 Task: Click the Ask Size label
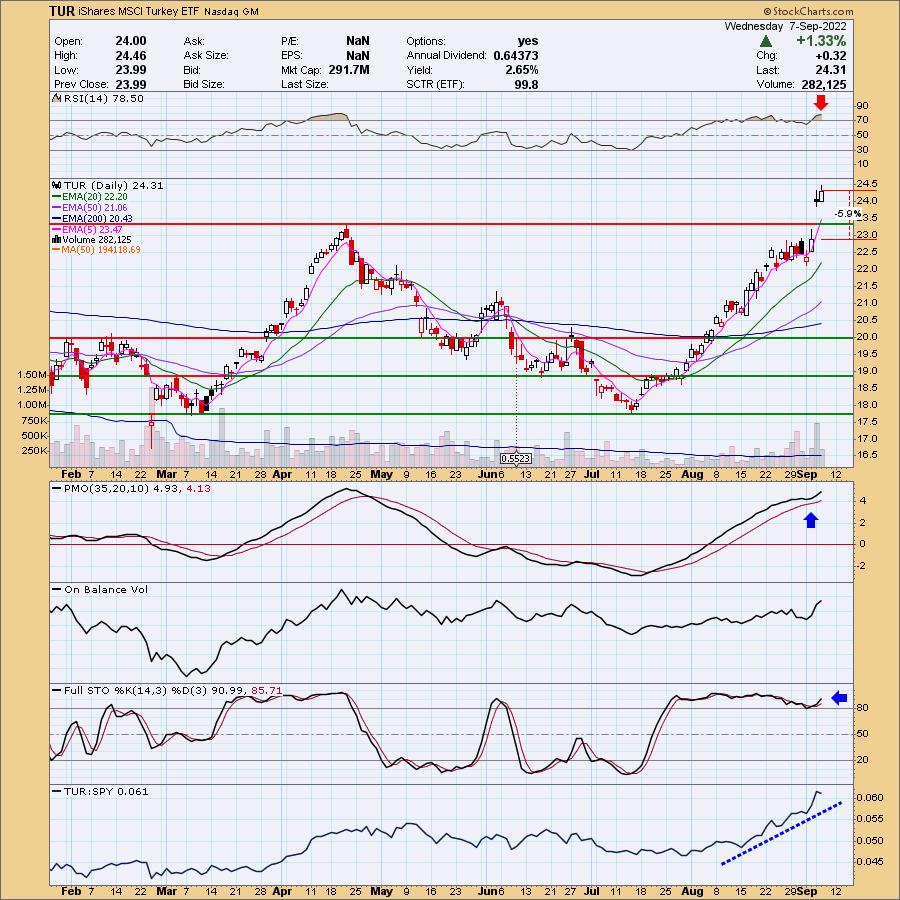206,56
